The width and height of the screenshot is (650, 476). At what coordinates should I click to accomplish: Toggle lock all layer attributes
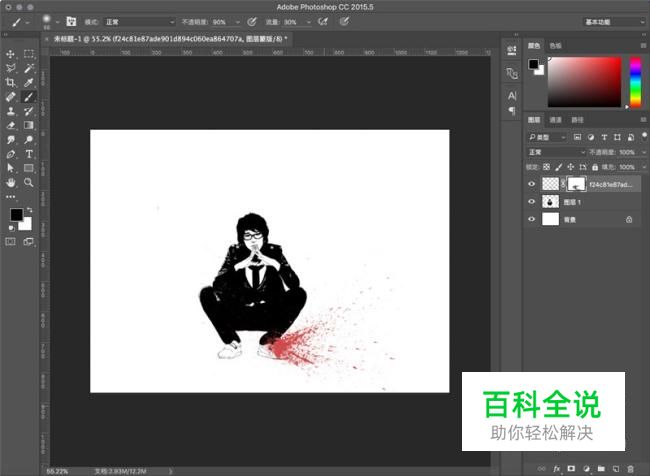point(595,167)
